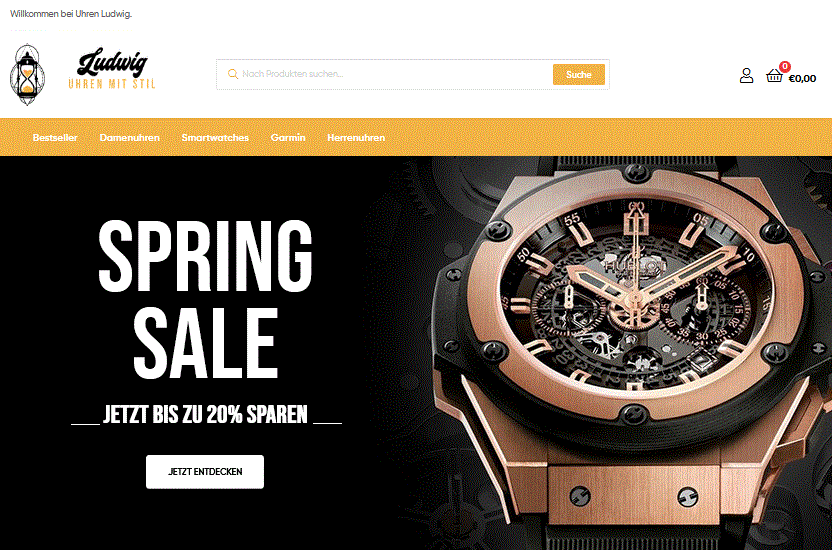Click the Jetzt bis zu 20% sparen text
832x551 pixels.
click(205, 415)
